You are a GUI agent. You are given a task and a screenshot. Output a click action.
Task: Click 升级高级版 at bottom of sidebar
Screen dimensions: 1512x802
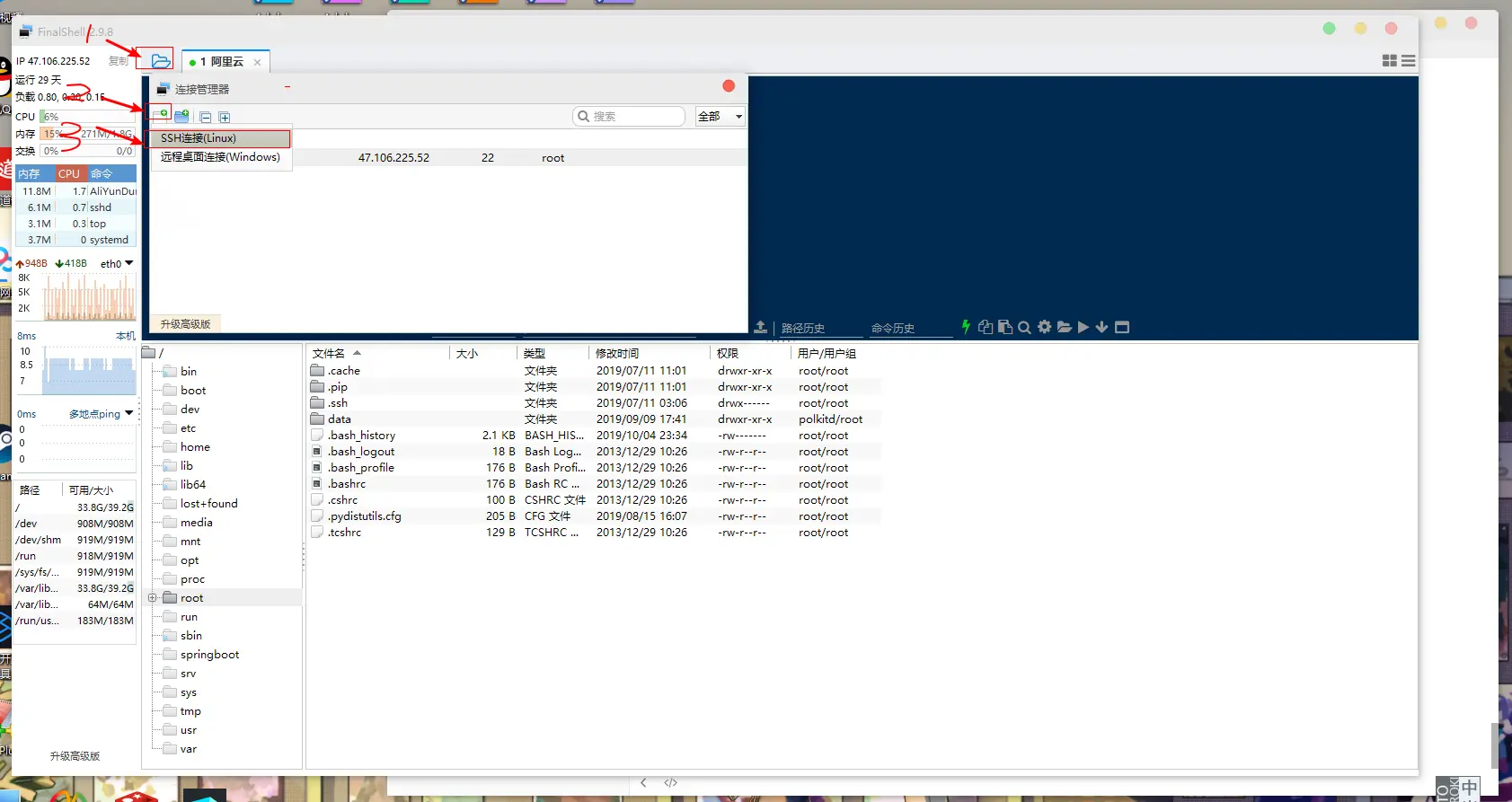coord(75,756)
